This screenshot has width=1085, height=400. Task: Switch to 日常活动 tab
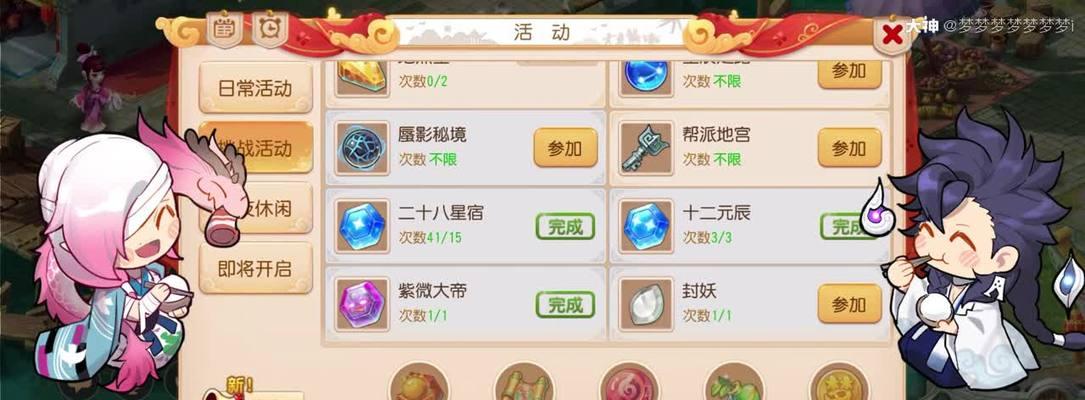[x=255, y=89]
